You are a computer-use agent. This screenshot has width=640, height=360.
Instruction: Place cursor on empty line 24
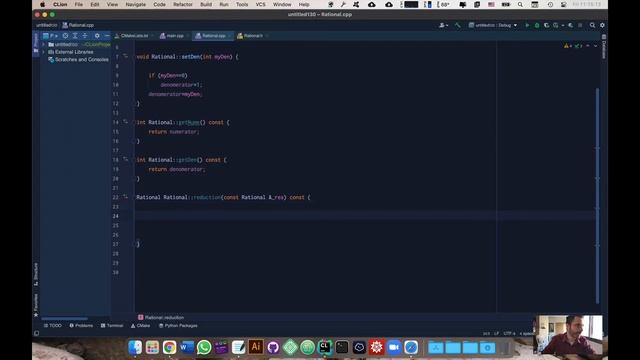point(364,216)
